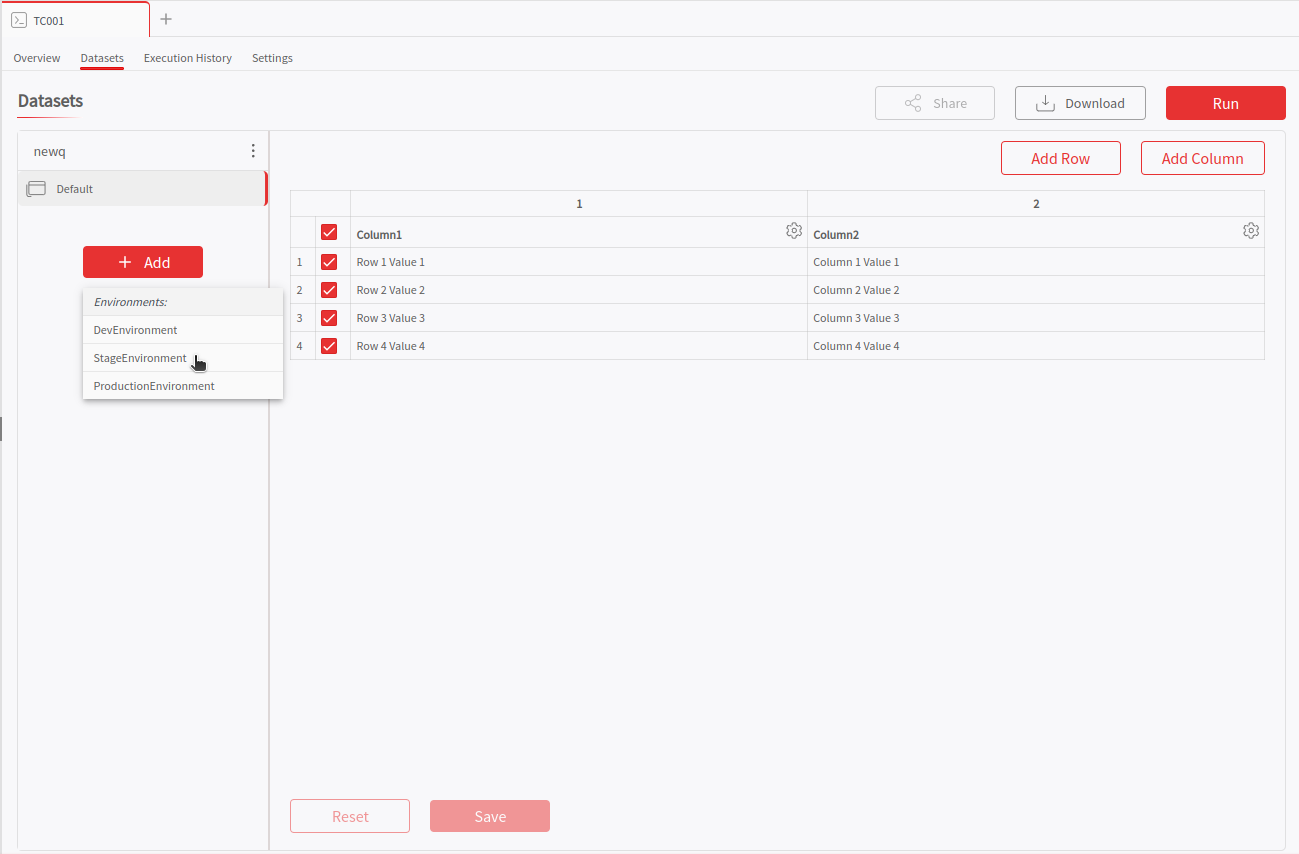The image size is (1299, 854).
Task: Click the Add Column button
Action: click(x=1203, y=158)
